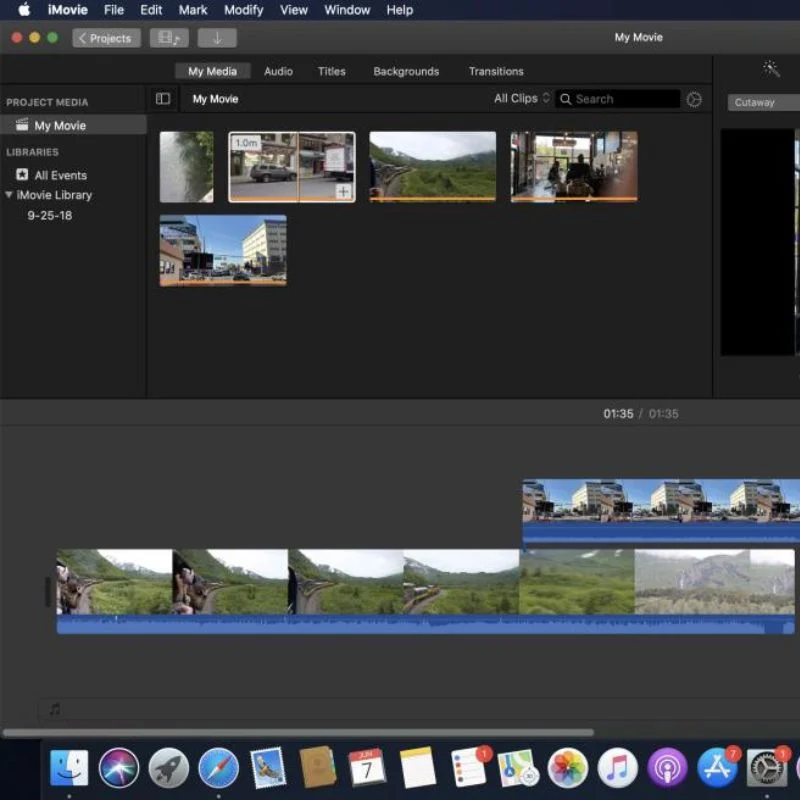This screenshot has width=800, height=800.
Task: Click the plus icon on the street clip
Action: 343,191
